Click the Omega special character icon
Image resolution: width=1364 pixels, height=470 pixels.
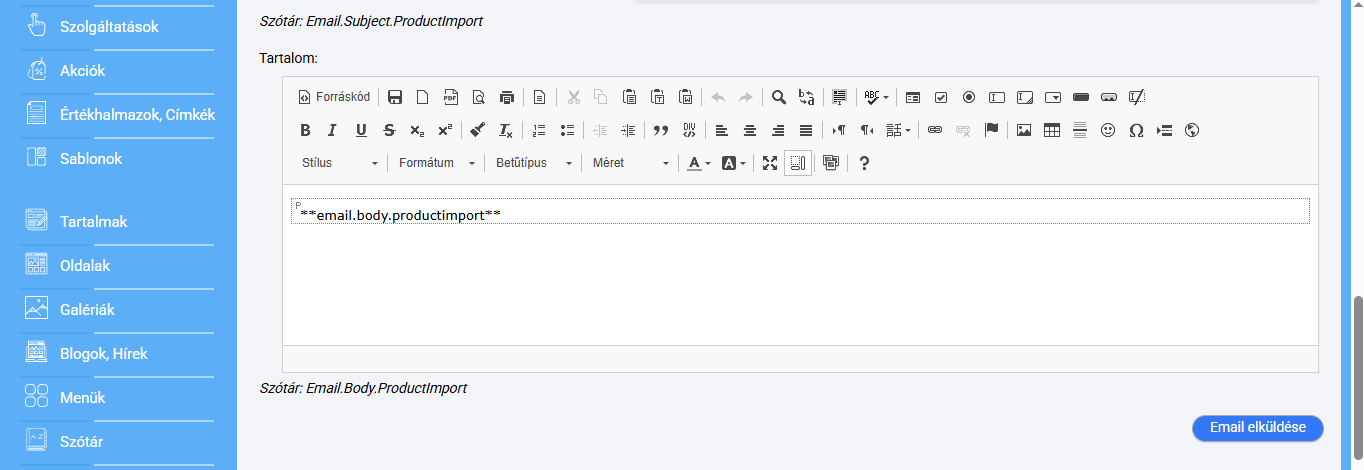1136,130
